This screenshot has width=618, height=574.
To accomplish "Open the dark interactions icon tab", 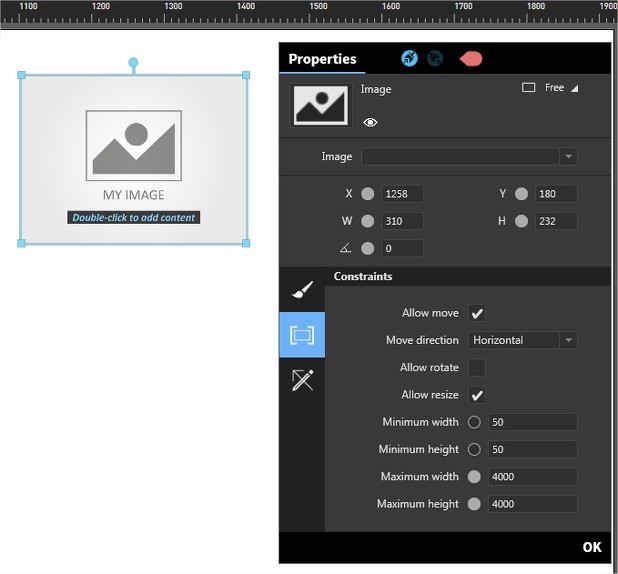I will pyautogui.click(x=435, y=59).
